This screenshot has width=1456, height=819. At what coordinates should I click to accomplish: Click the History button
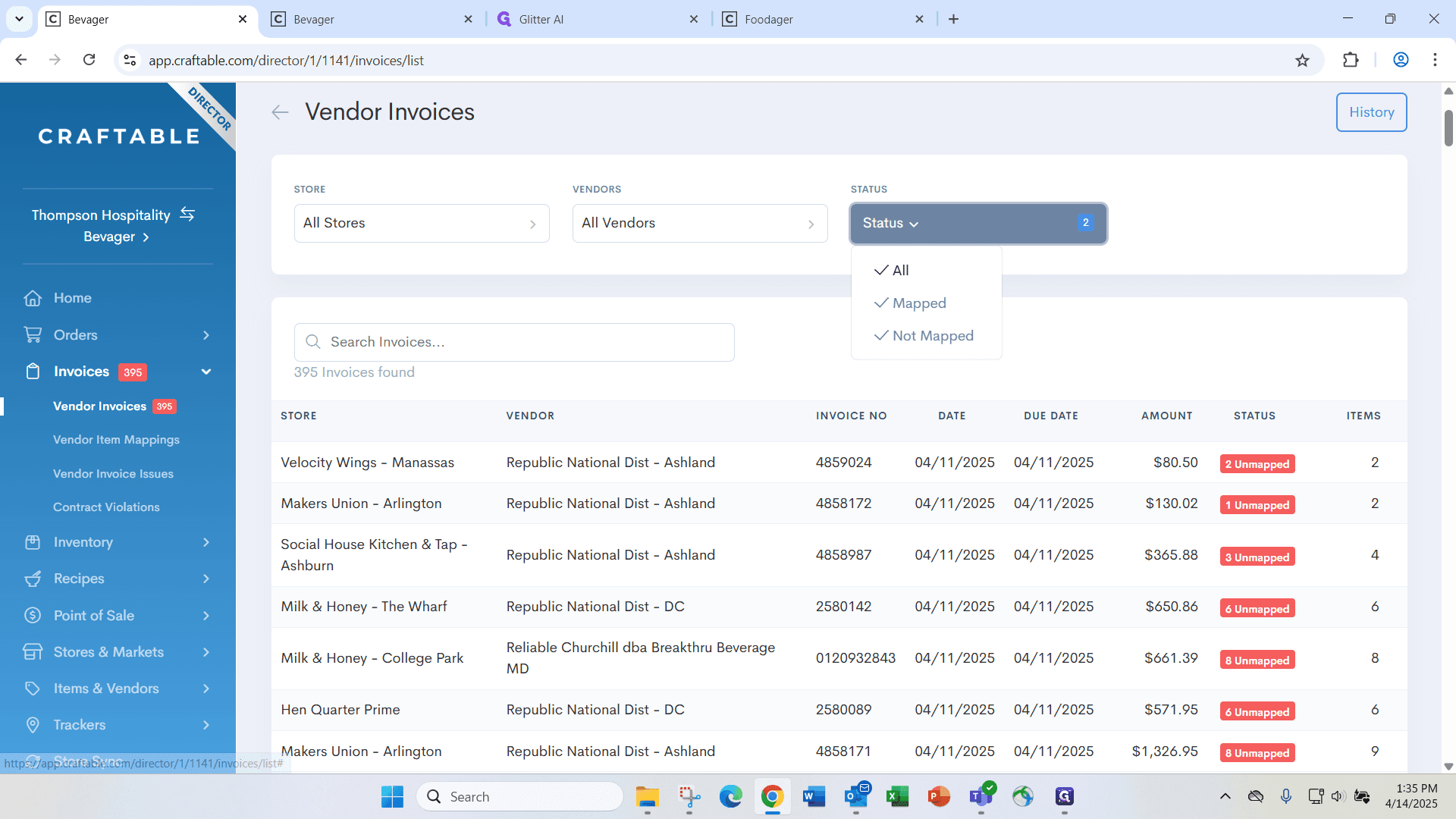1371,112
